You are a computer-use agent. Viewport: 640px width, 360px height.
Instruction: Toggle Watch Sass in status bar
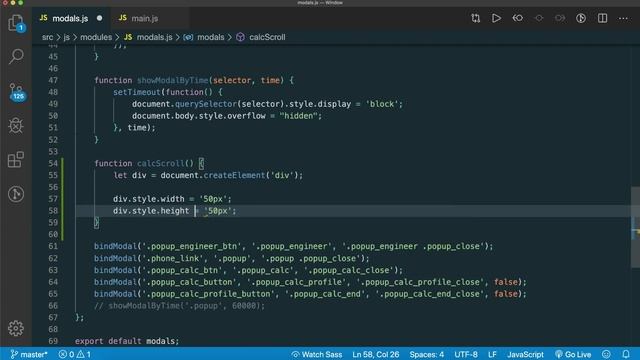(317, 354)
